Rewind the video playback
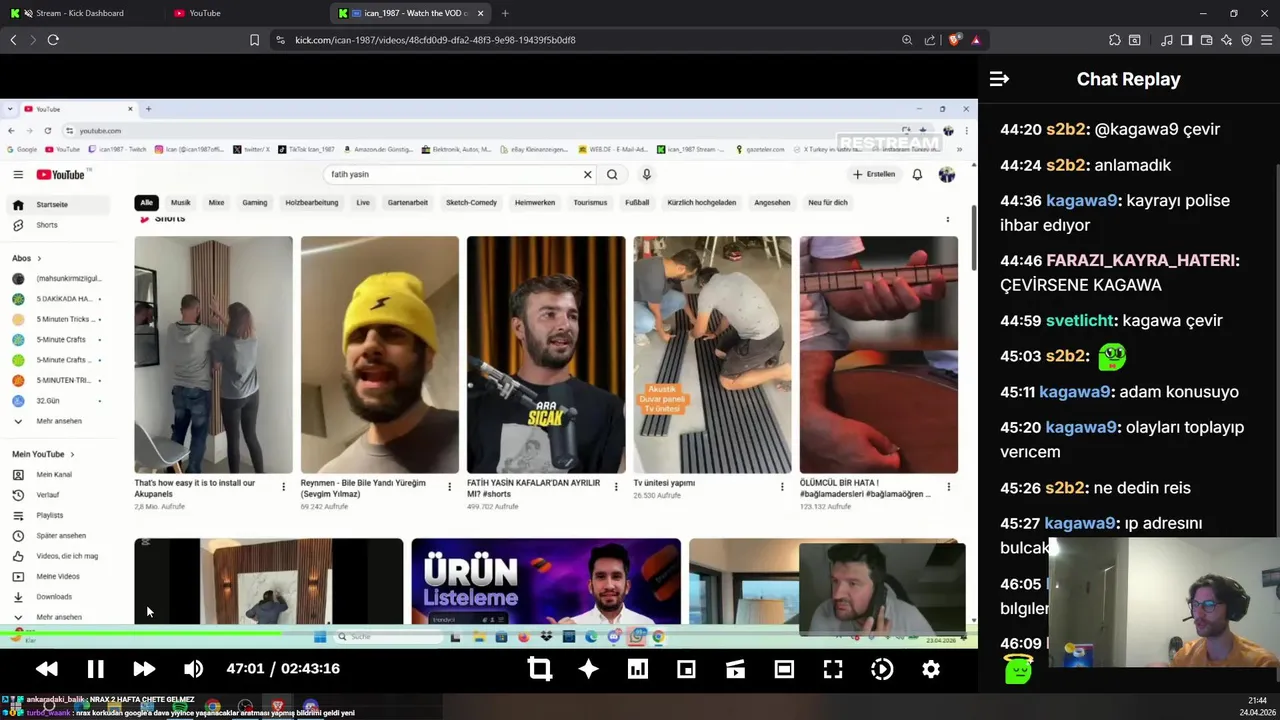 [x=46, y=669]
